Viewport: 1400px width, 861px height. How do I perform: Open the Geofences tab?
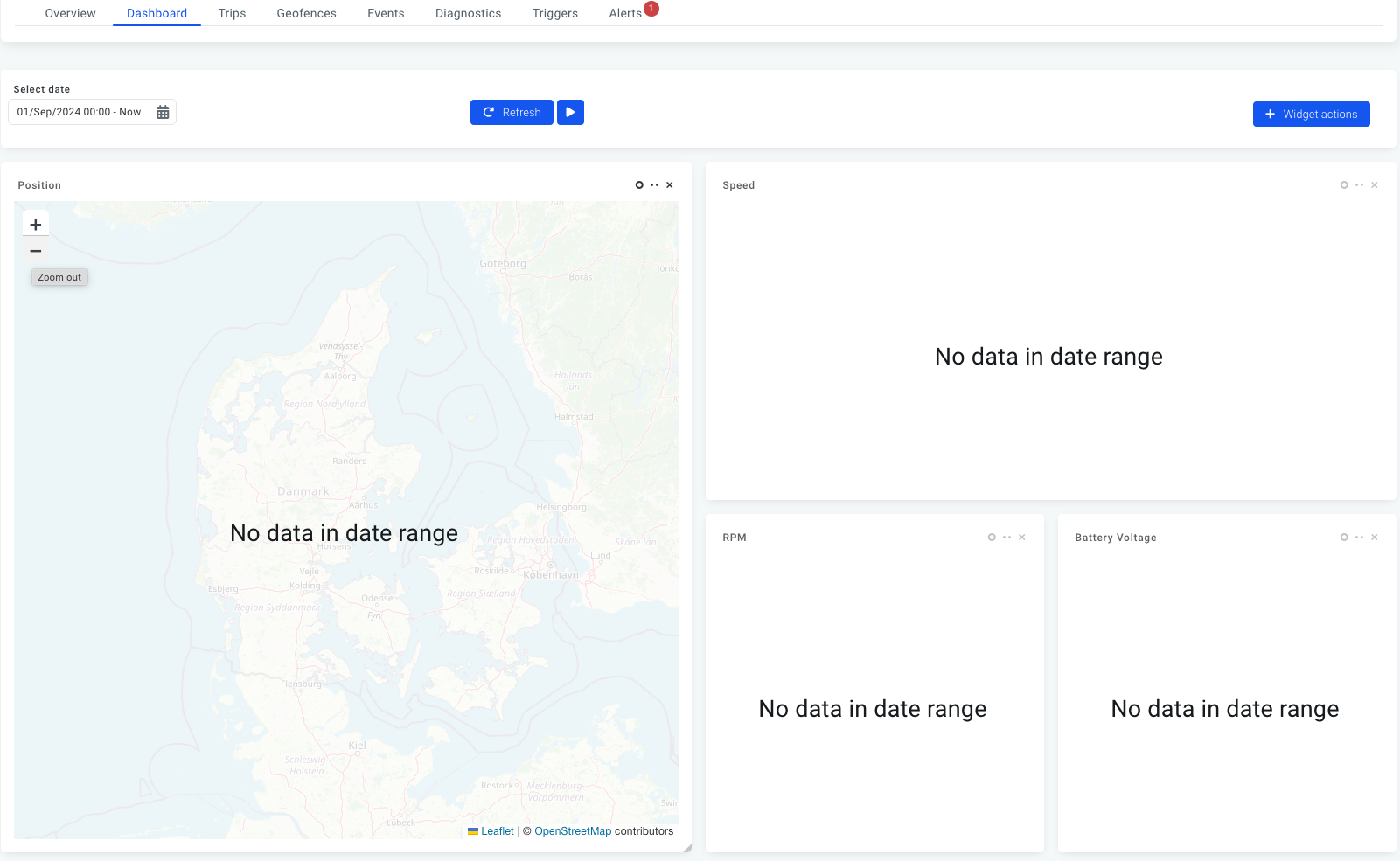coord(306,13)
